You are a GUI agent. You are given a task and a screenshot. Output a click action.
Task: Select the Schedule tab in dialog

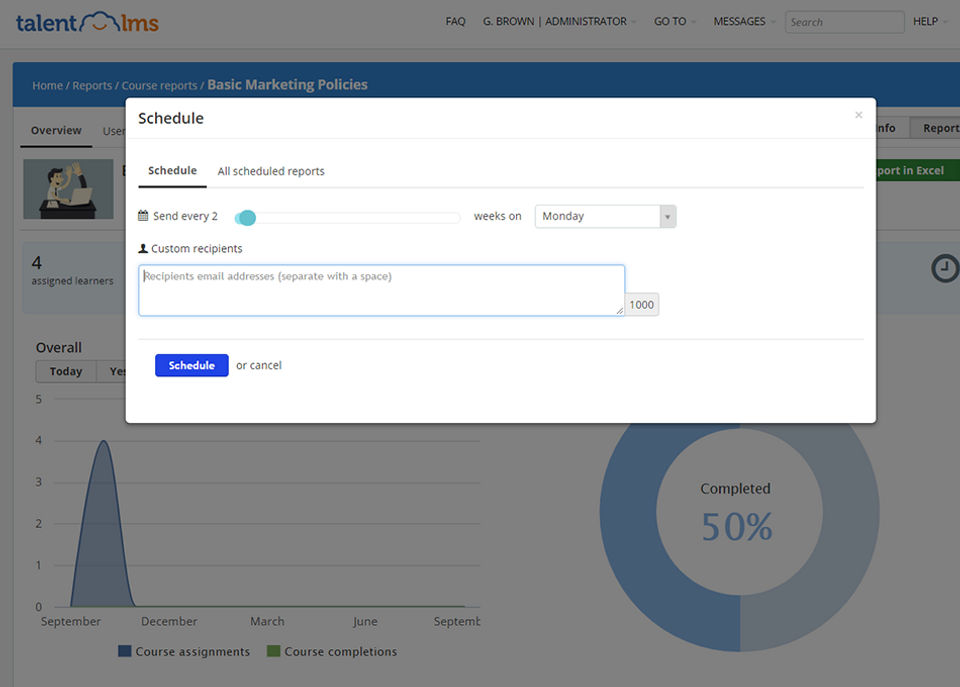[x=172, y=171]
